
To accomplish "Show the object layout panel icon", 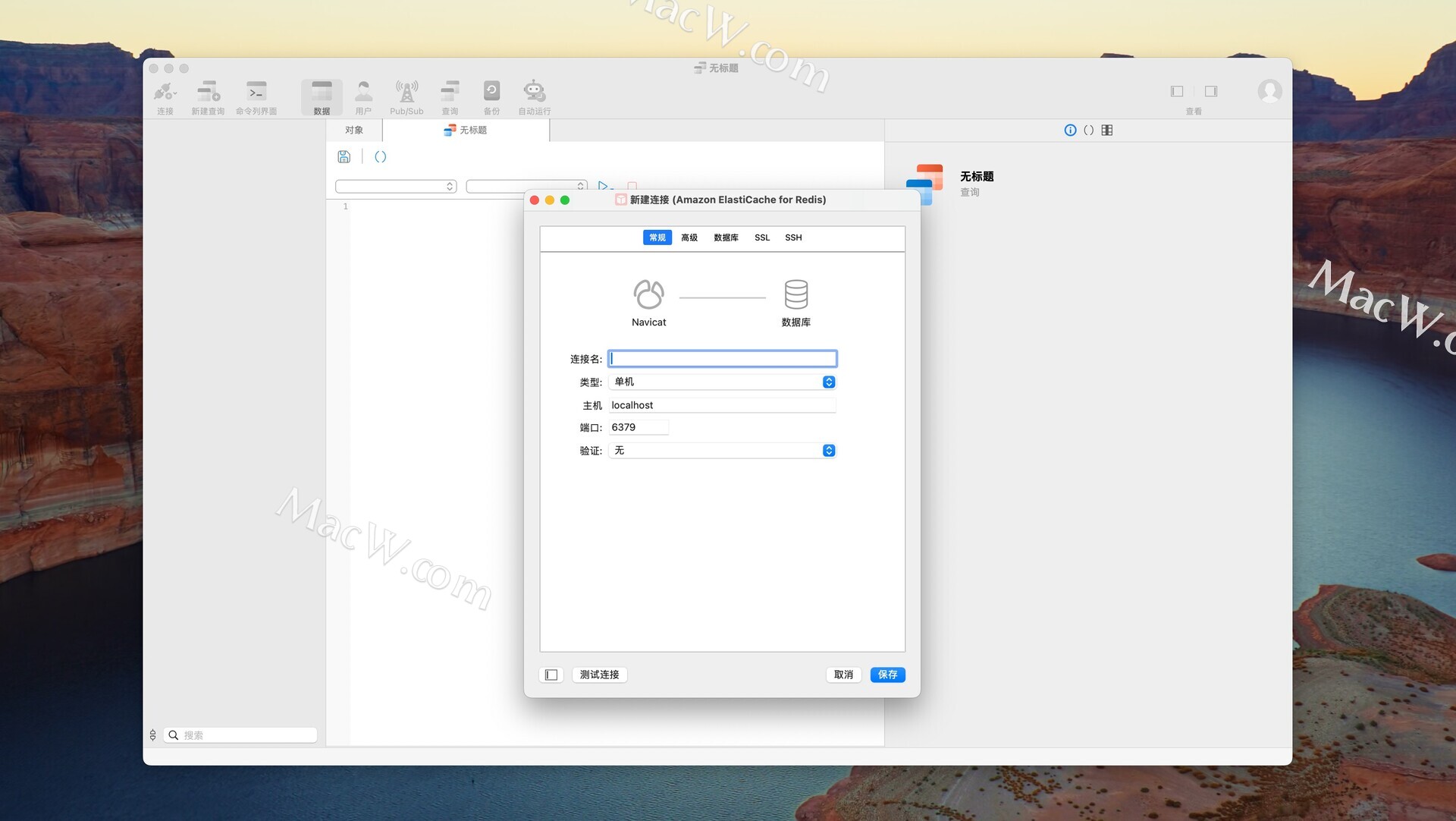I will click(1107, 130).
